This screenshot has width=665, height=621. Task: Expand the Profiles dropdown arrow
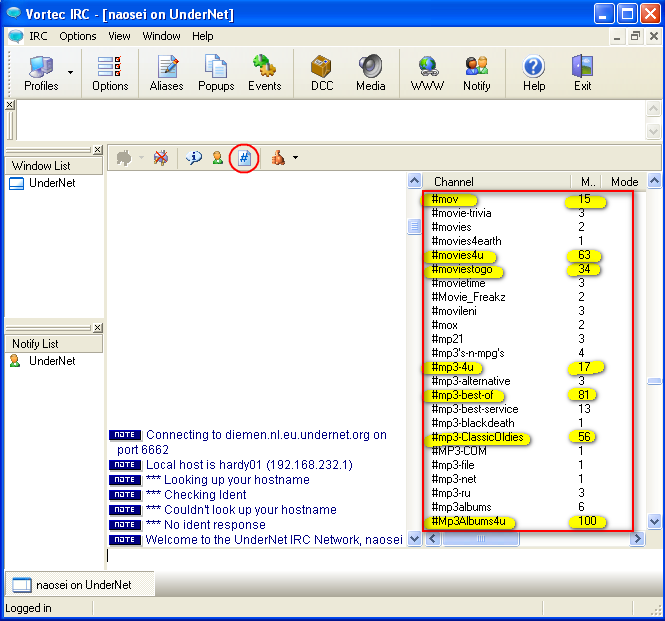pyautogui.click(x=70, y=73)
